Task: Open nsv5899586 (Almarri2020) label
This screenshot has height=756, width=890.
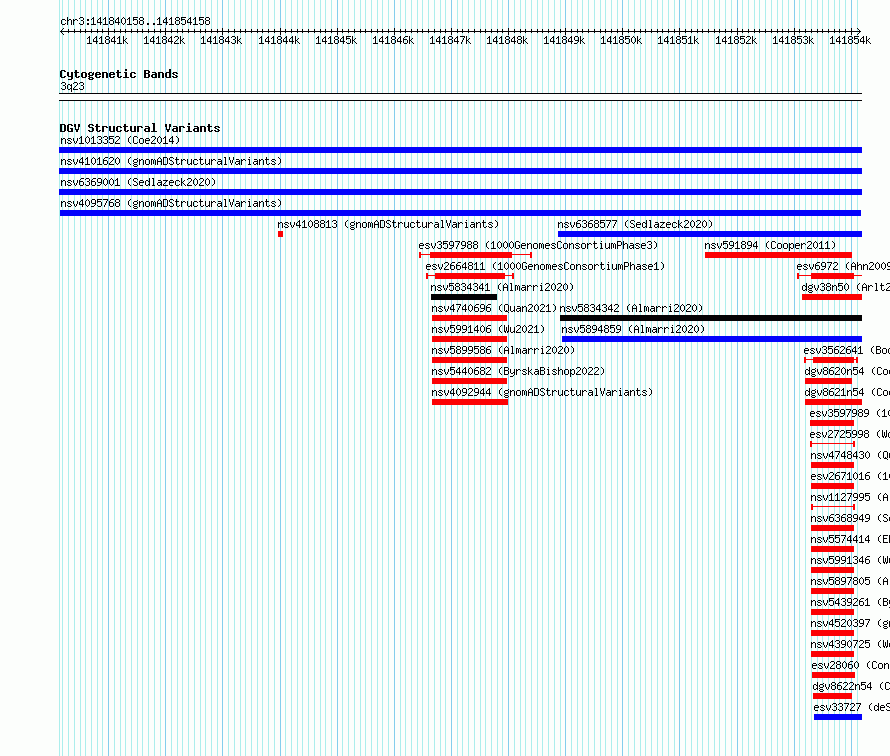Action: [503, 350]
